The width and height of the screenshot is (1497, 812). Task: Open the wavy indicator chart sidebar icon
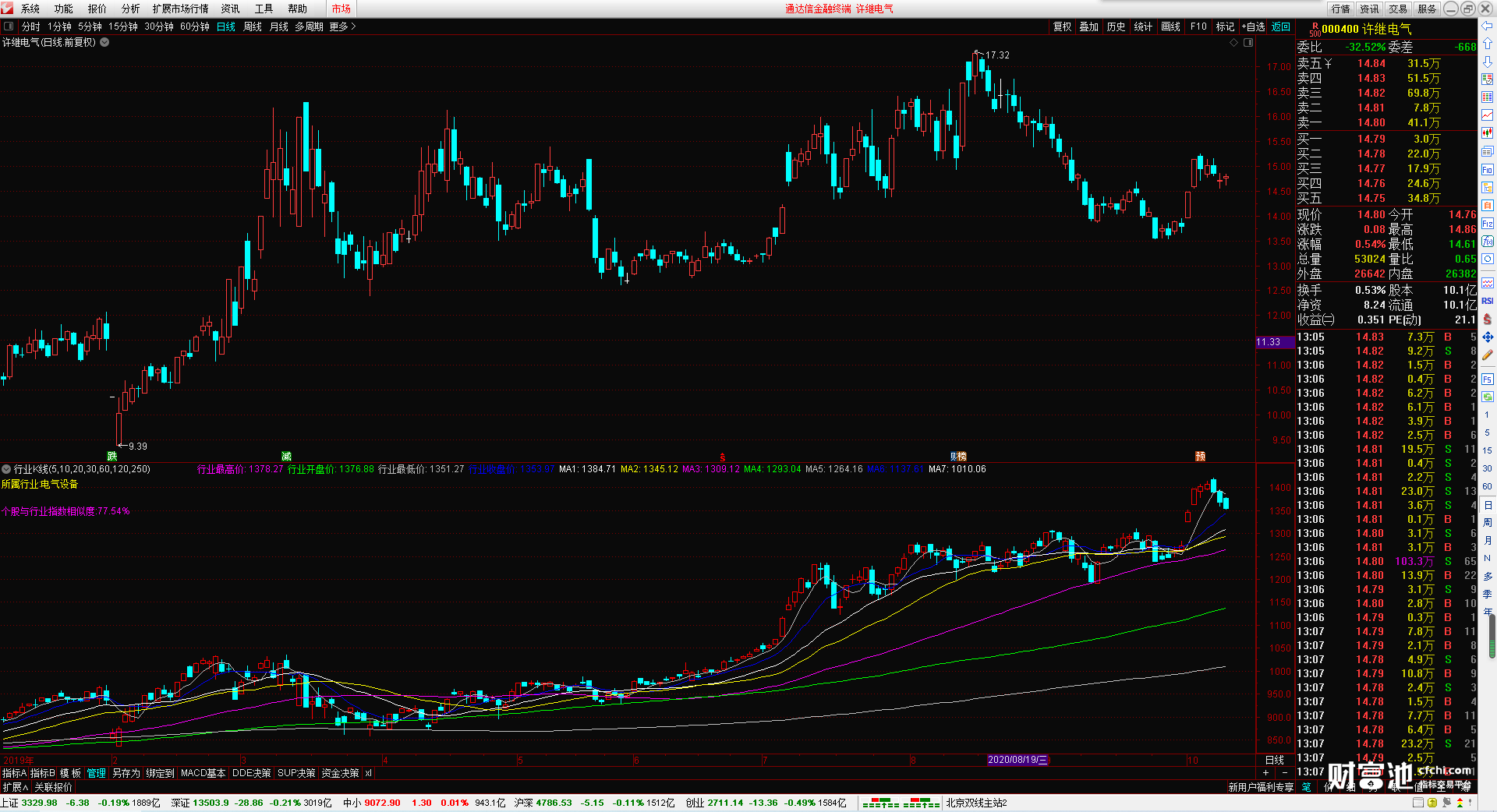pyautogui.click(x=1487, y=282)
